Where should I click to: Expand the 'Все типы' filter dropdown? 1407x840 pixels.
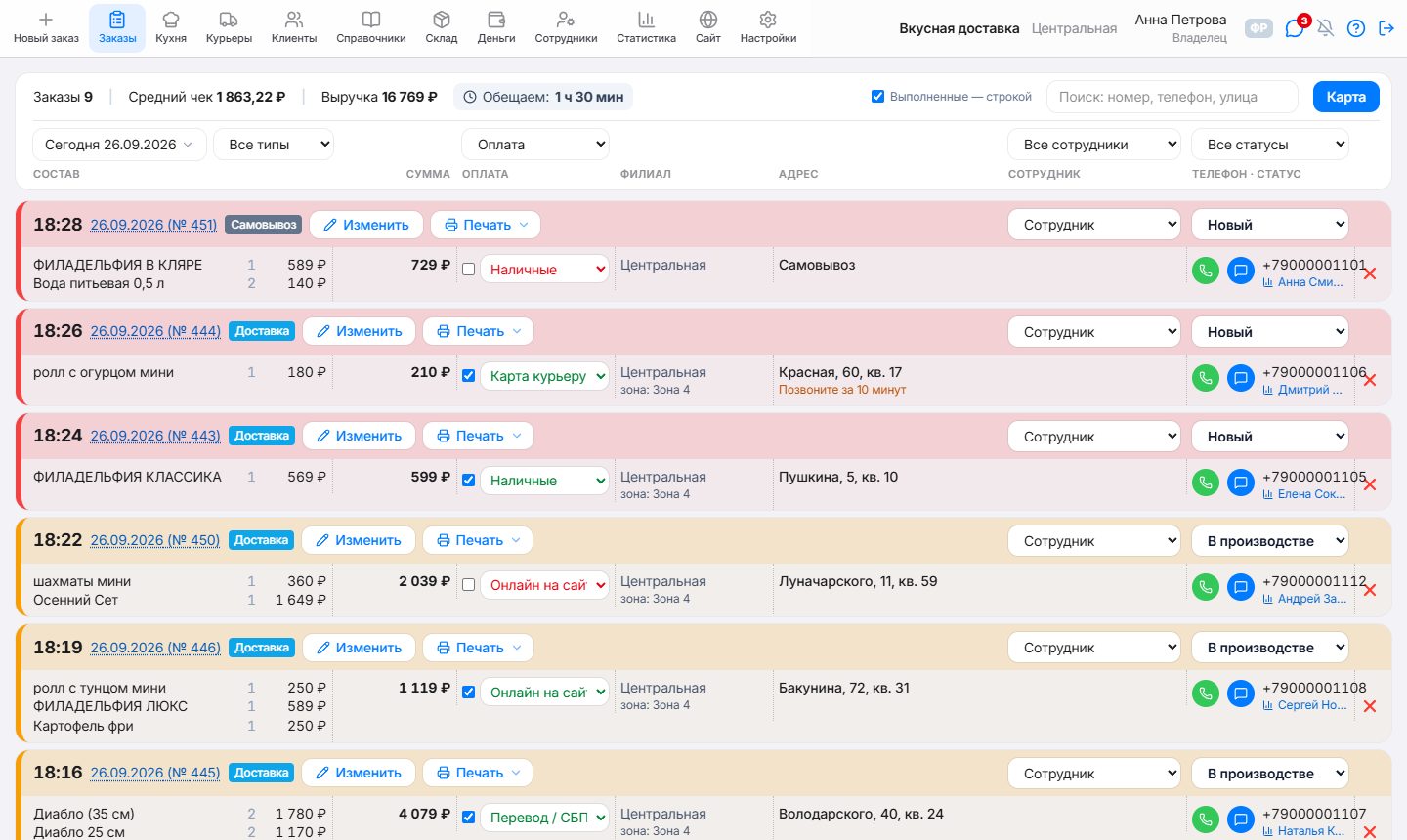pos(274,145)
